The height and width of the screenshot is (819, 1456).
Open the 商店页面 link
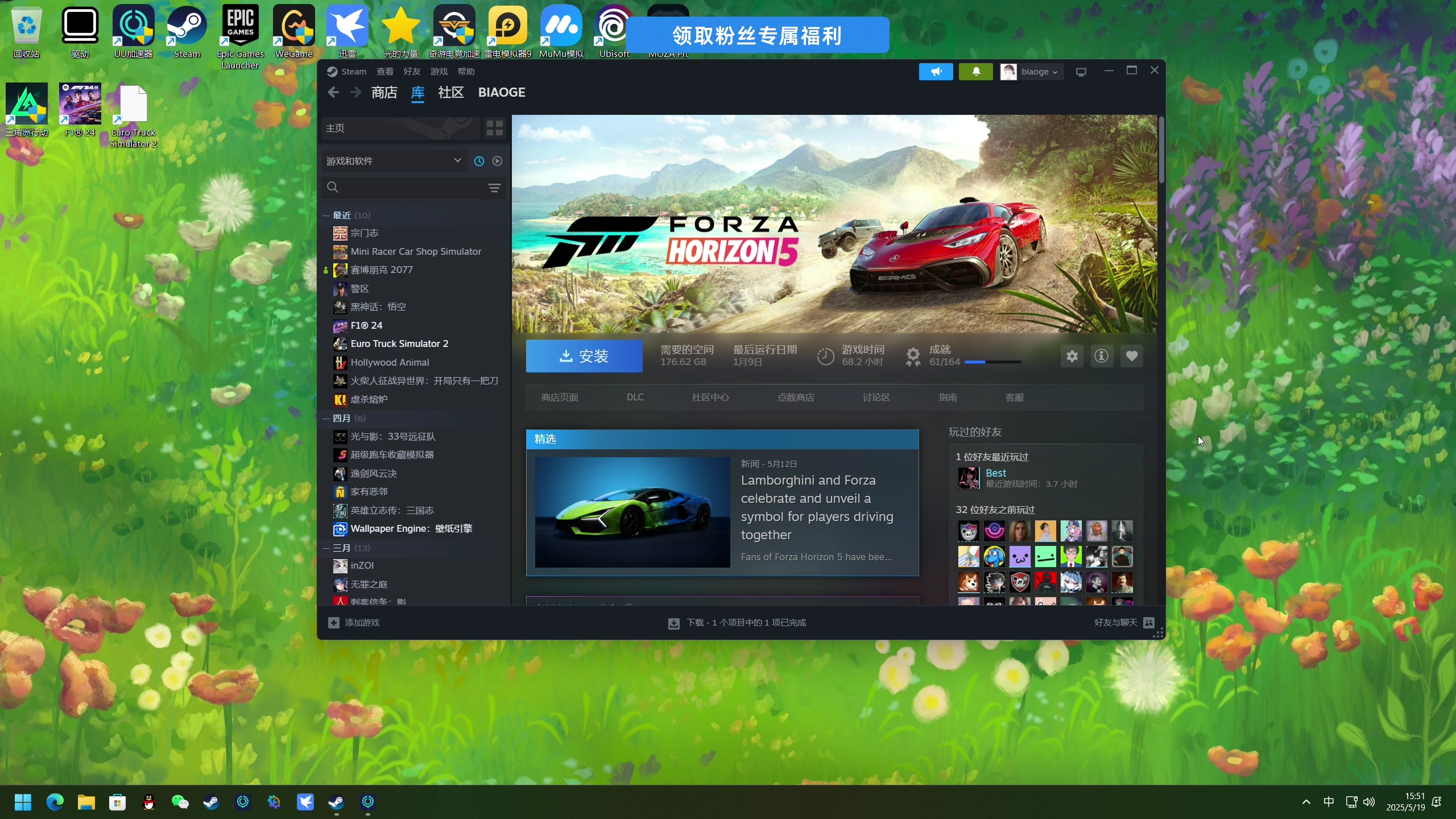560,398
